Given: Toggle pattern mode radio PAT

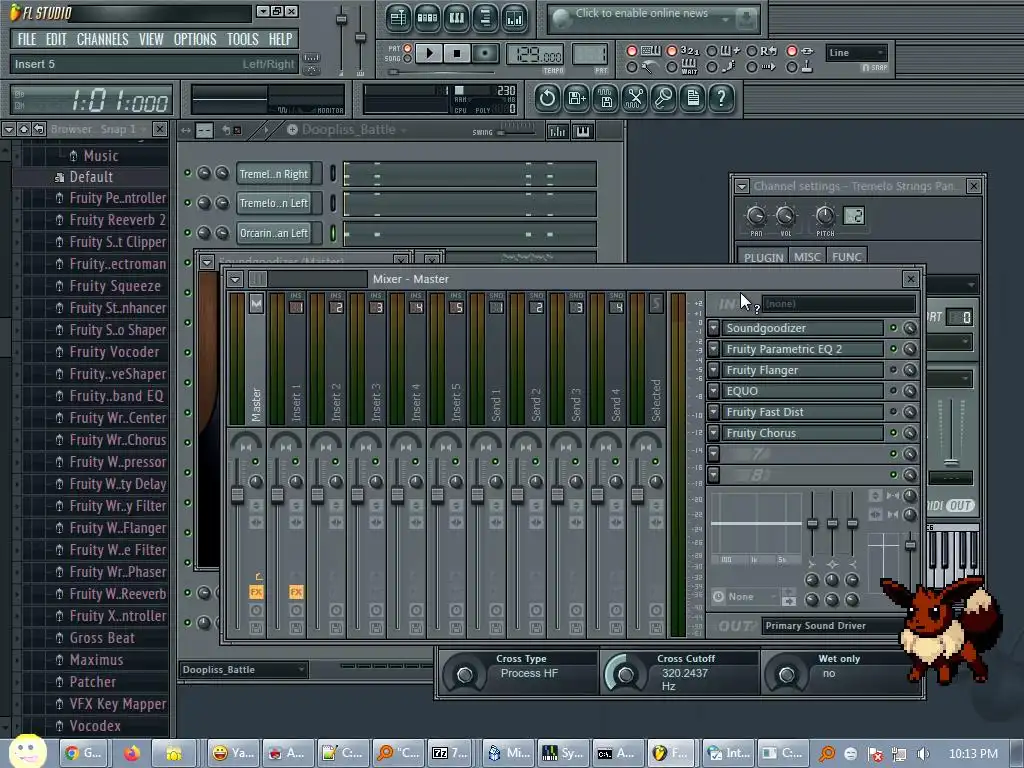Looking at the screenshot, I should pos(408,48).
